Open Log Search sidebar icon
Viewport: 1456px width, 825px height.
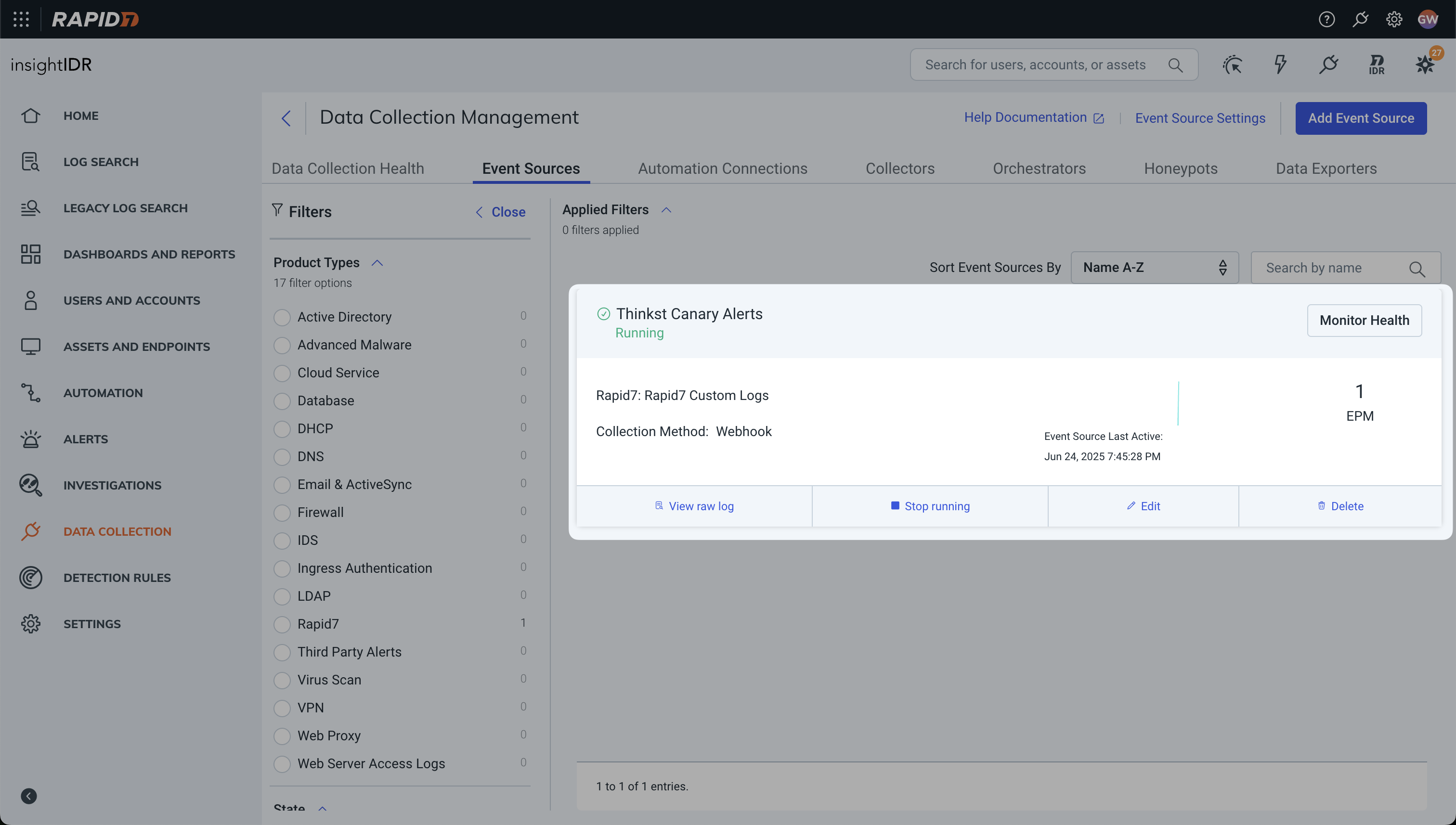click(x=31, y=162)
